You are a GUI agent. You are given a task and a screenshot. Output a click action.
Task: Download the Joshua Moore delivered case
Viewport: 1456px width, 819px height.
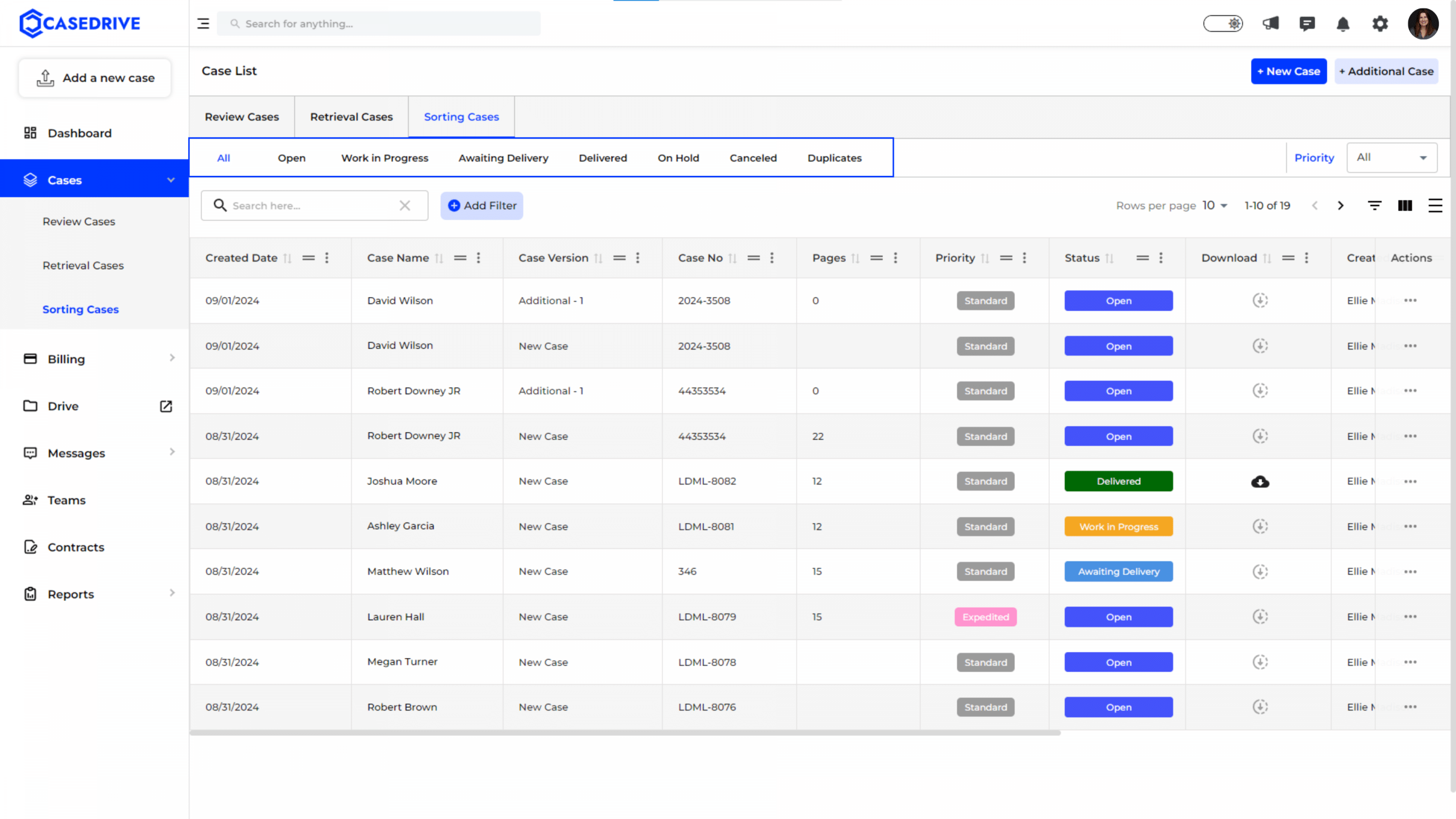click(x=1260, y=481)
